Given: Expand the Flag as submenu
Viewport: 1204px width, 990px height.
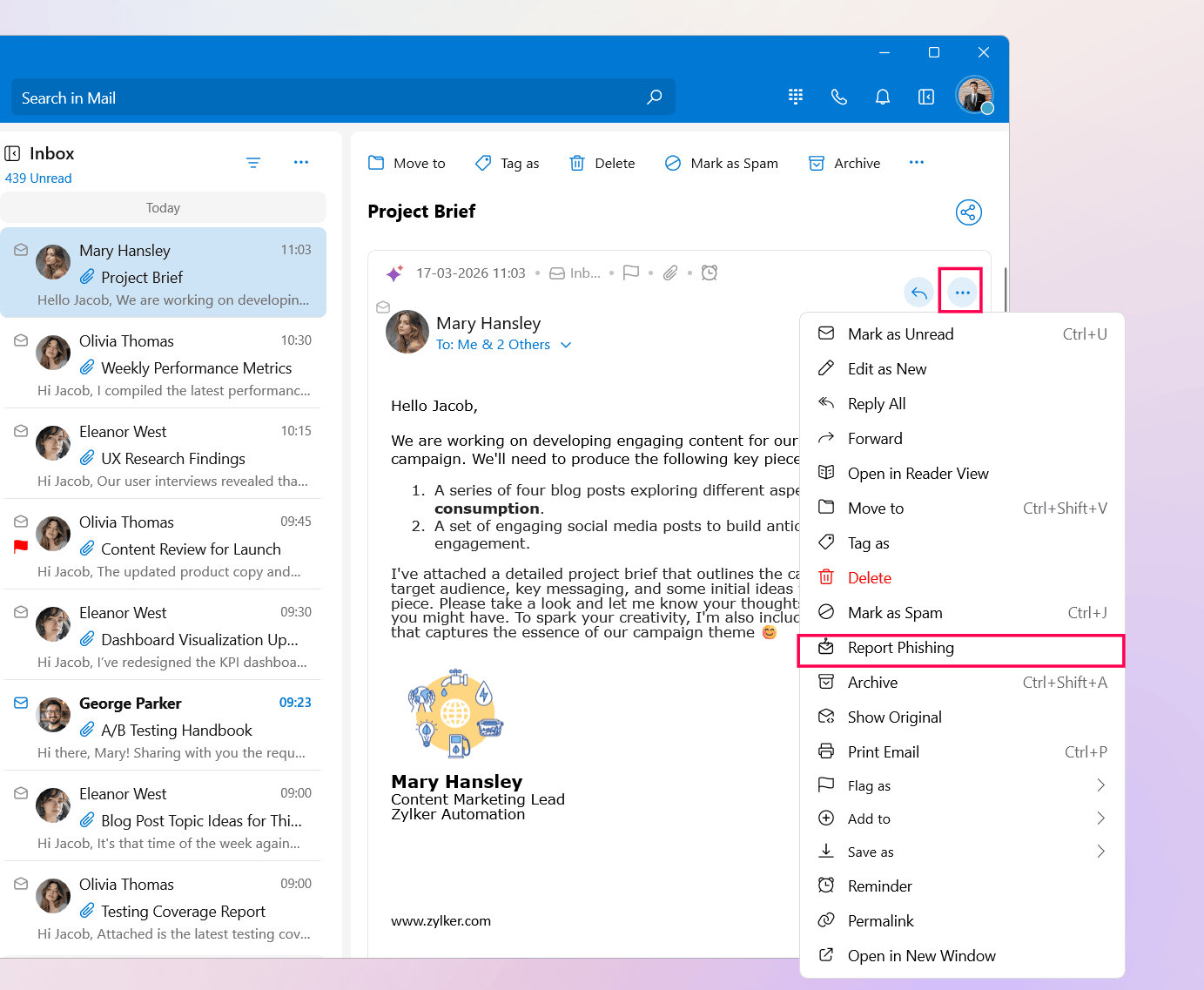Looking at the screenshot, I should coord(1100,785).
